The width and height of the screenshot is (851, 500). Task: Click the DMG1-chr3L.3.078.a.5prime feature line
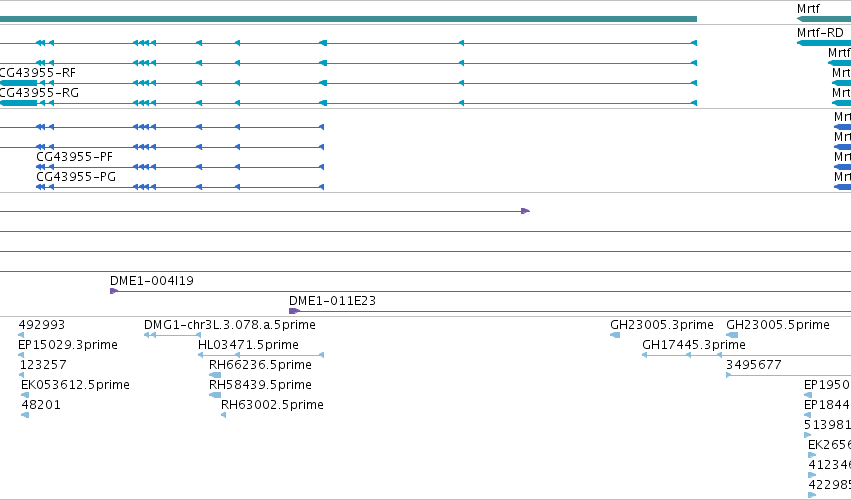pyautogui.click(x=173, y=335)
